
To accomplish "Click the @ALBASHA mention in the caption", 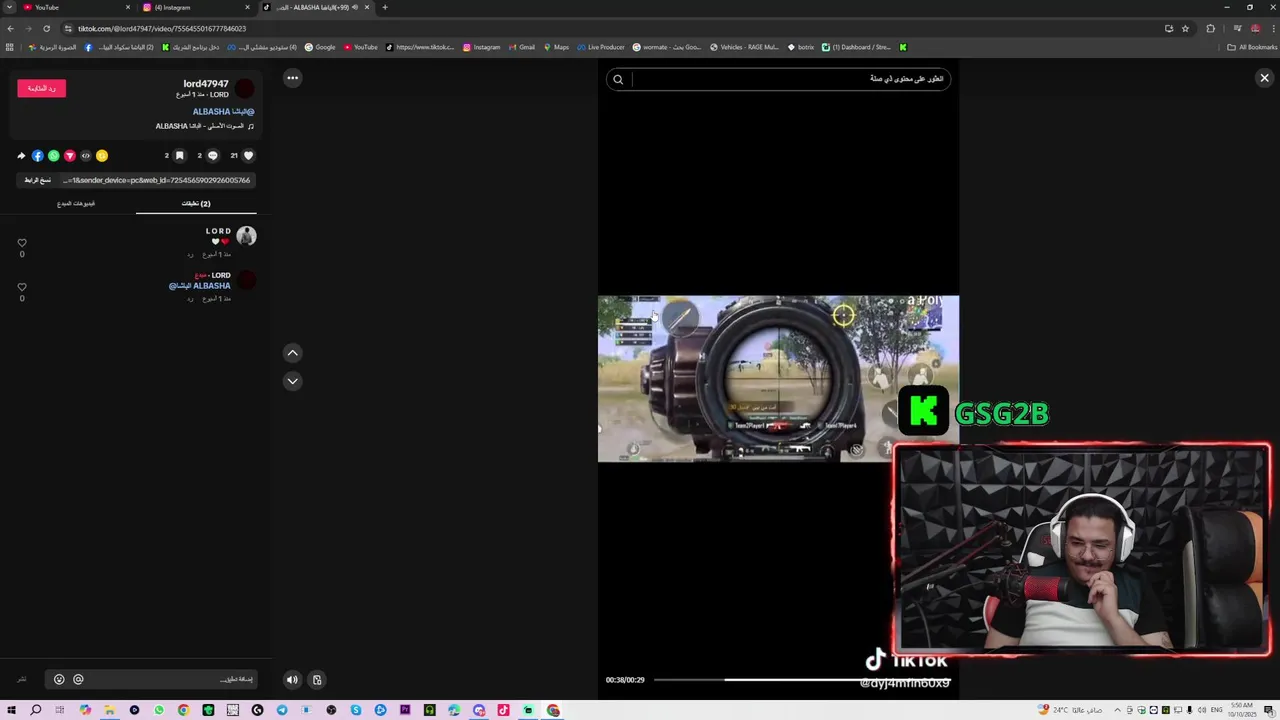I will click(x=223, y=112).
